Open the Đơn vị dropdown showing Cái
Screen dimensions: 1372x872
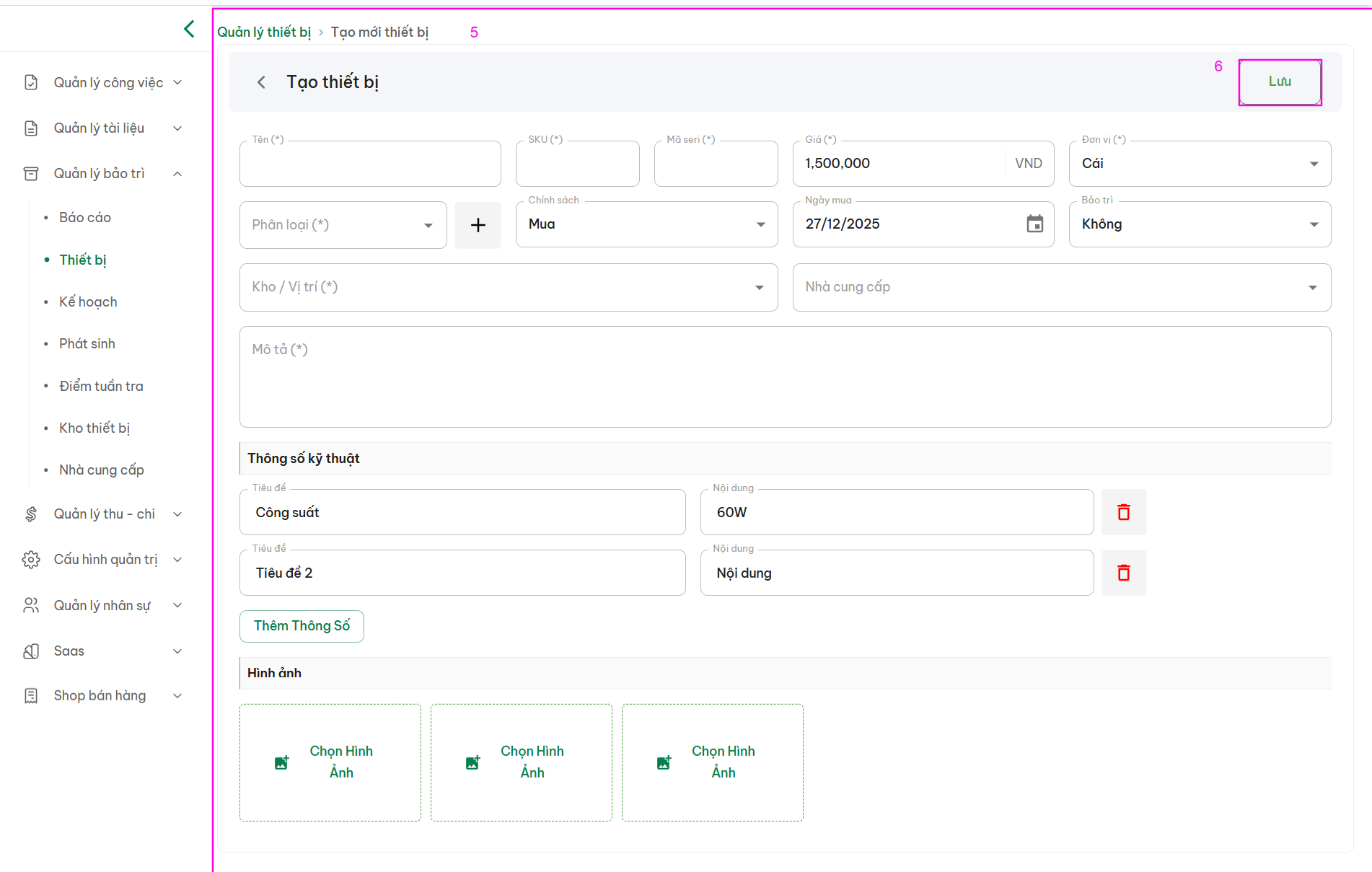tap(1199, 164)
